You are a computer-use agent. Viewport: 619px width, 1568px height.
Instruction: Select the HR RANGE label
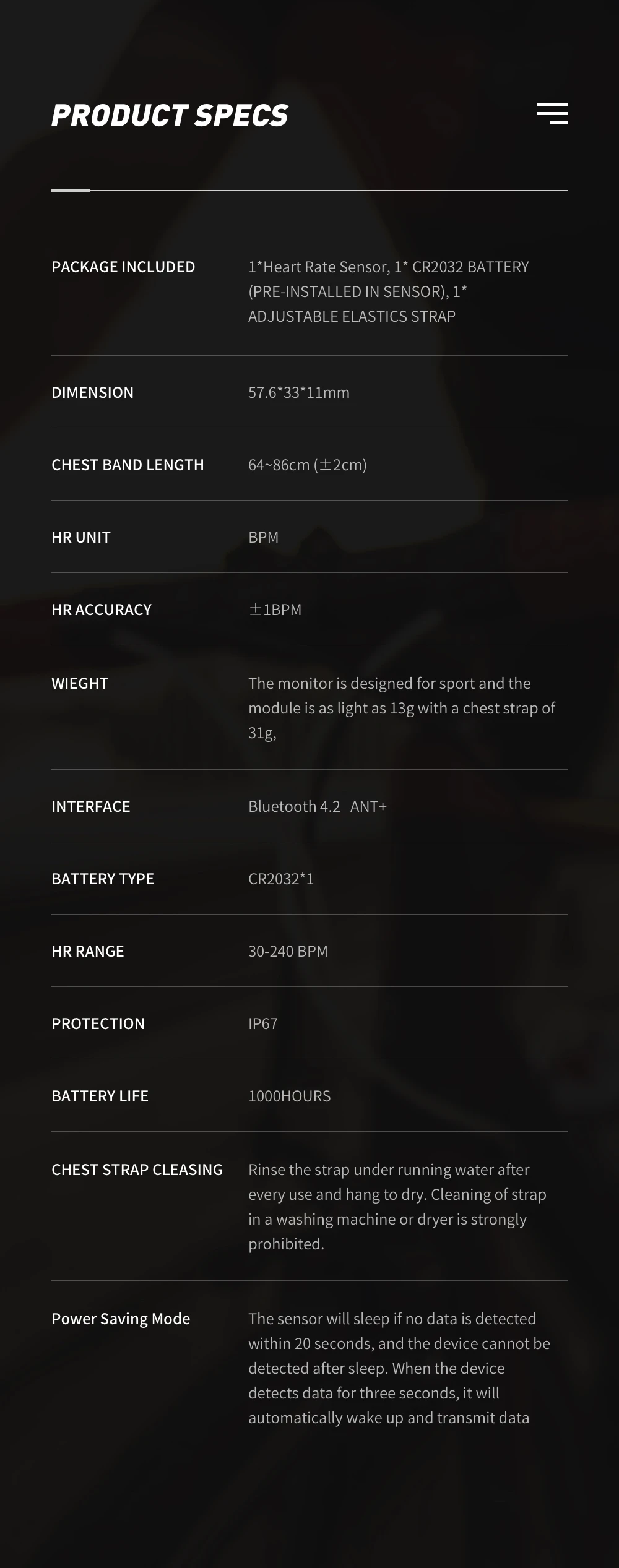(x=88, y=951)
